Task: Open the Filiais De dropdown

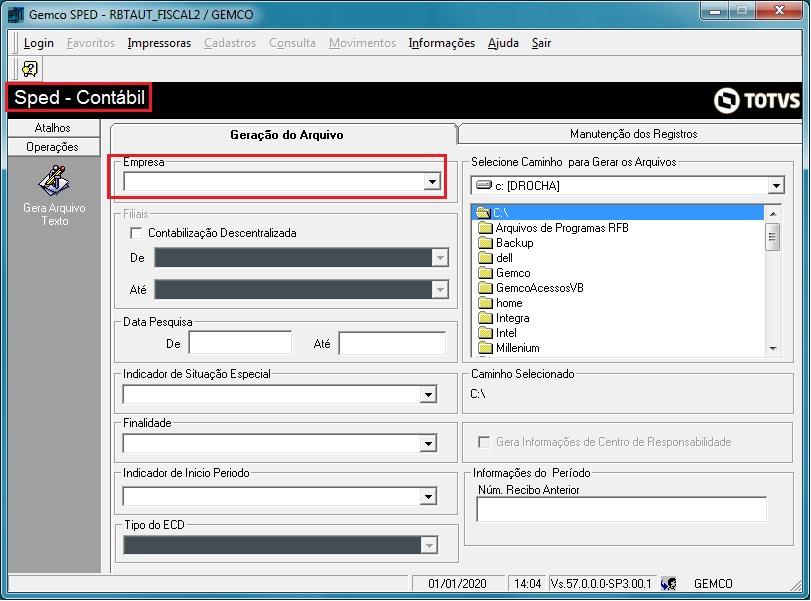Action: click(440, 258)
